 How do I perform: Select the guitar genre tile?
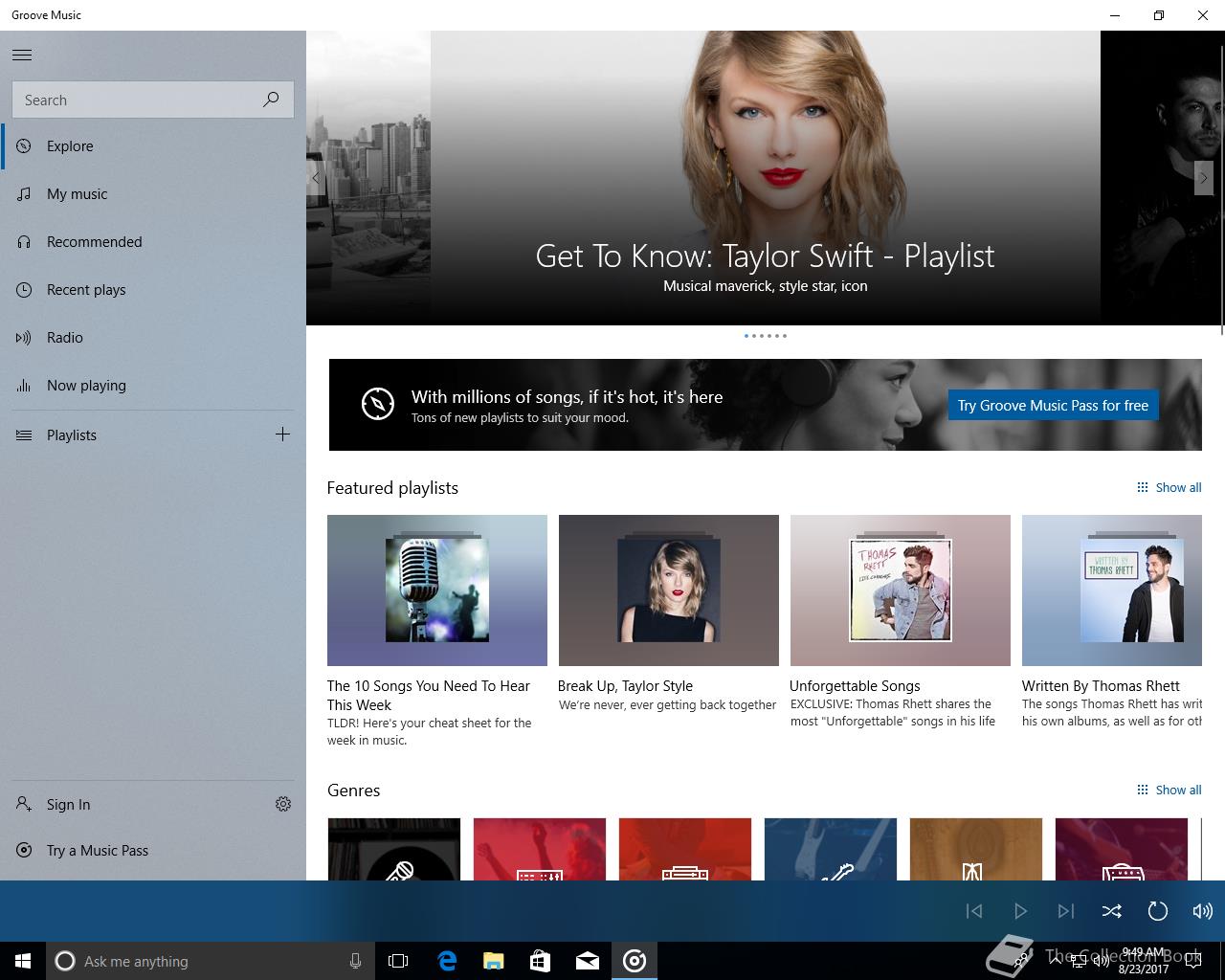click(831, 849)
